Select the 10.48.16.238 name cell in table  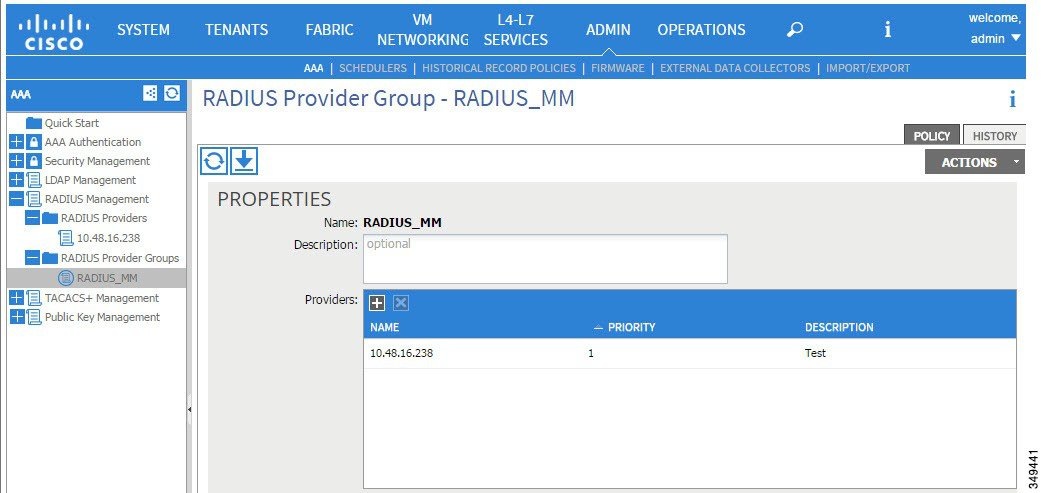(402, 353)
